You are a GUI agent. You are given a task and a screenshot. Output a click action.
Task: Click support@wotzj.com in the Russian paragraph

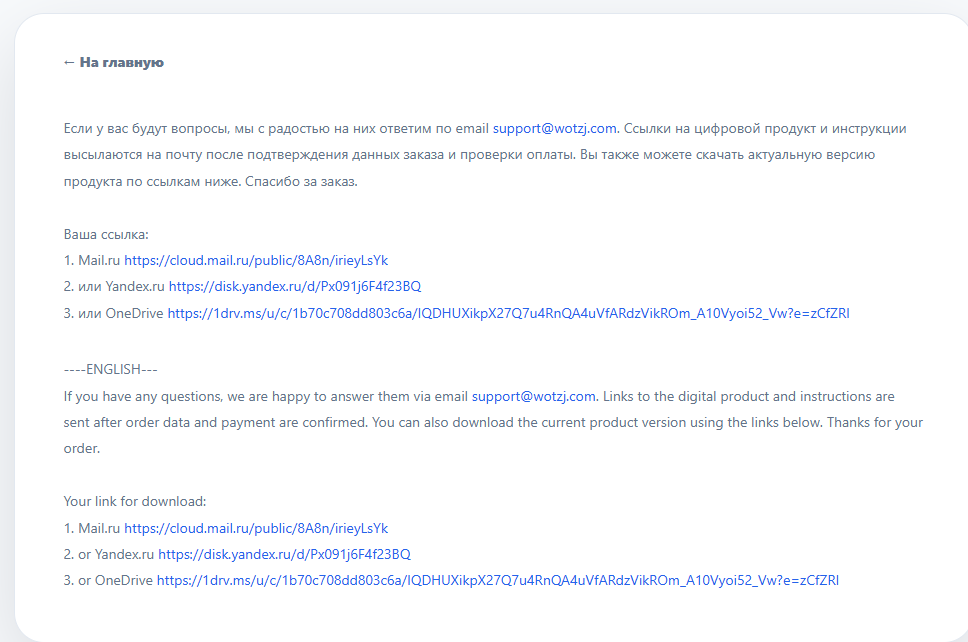[554, 128]
